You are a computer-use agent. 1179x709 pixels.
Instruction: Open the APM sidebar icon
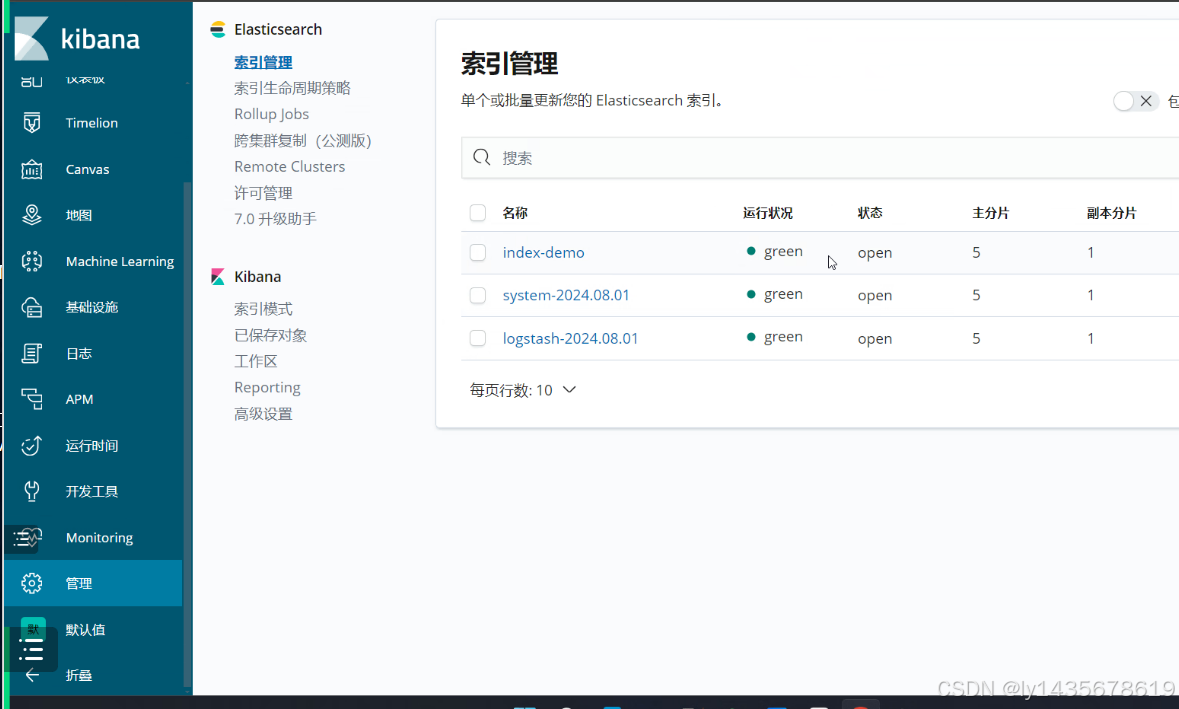[32, 399]
